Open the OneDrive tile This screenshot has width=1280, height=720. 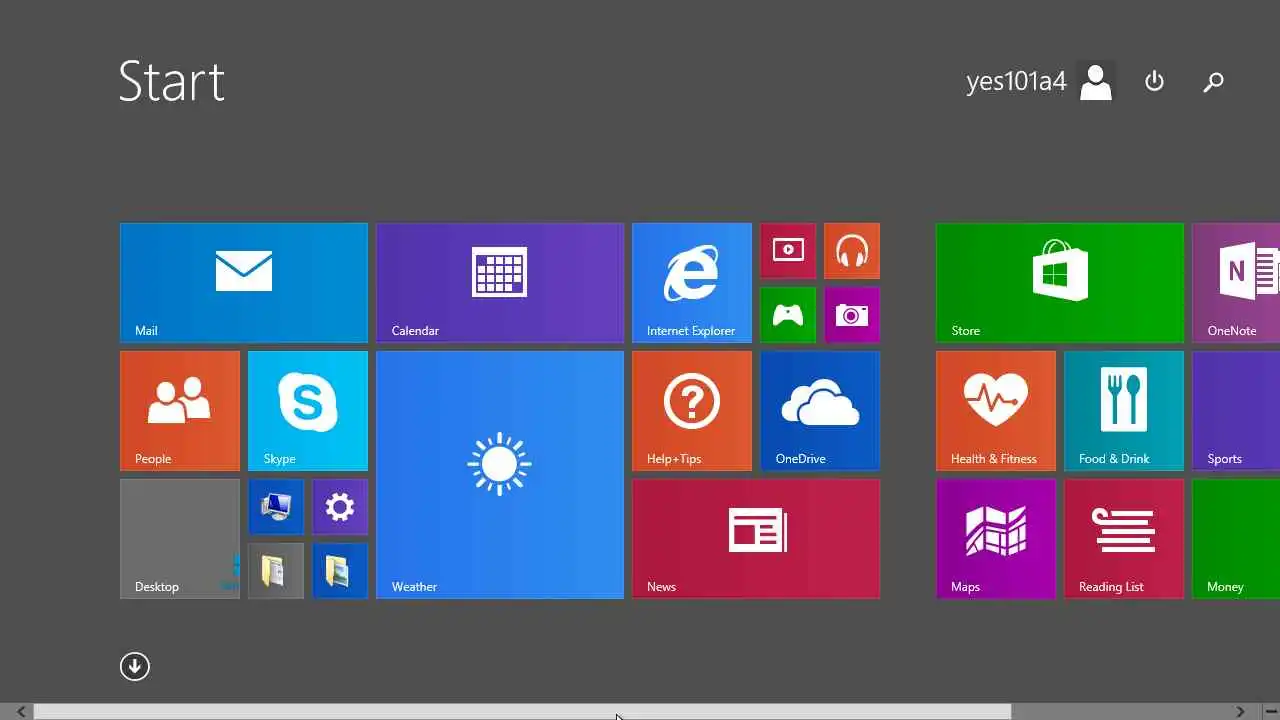click(820, 411)
